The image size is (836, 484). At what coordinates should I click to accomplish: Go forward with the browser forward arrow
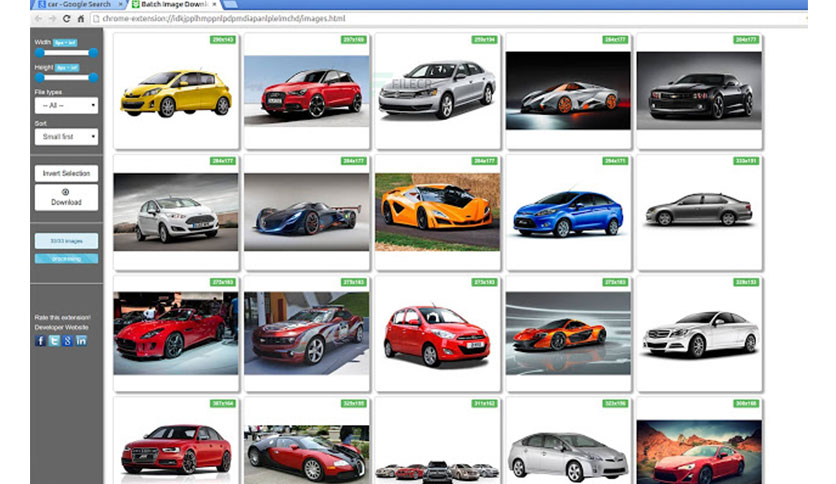pyautogui.click(x=52, y=19)
